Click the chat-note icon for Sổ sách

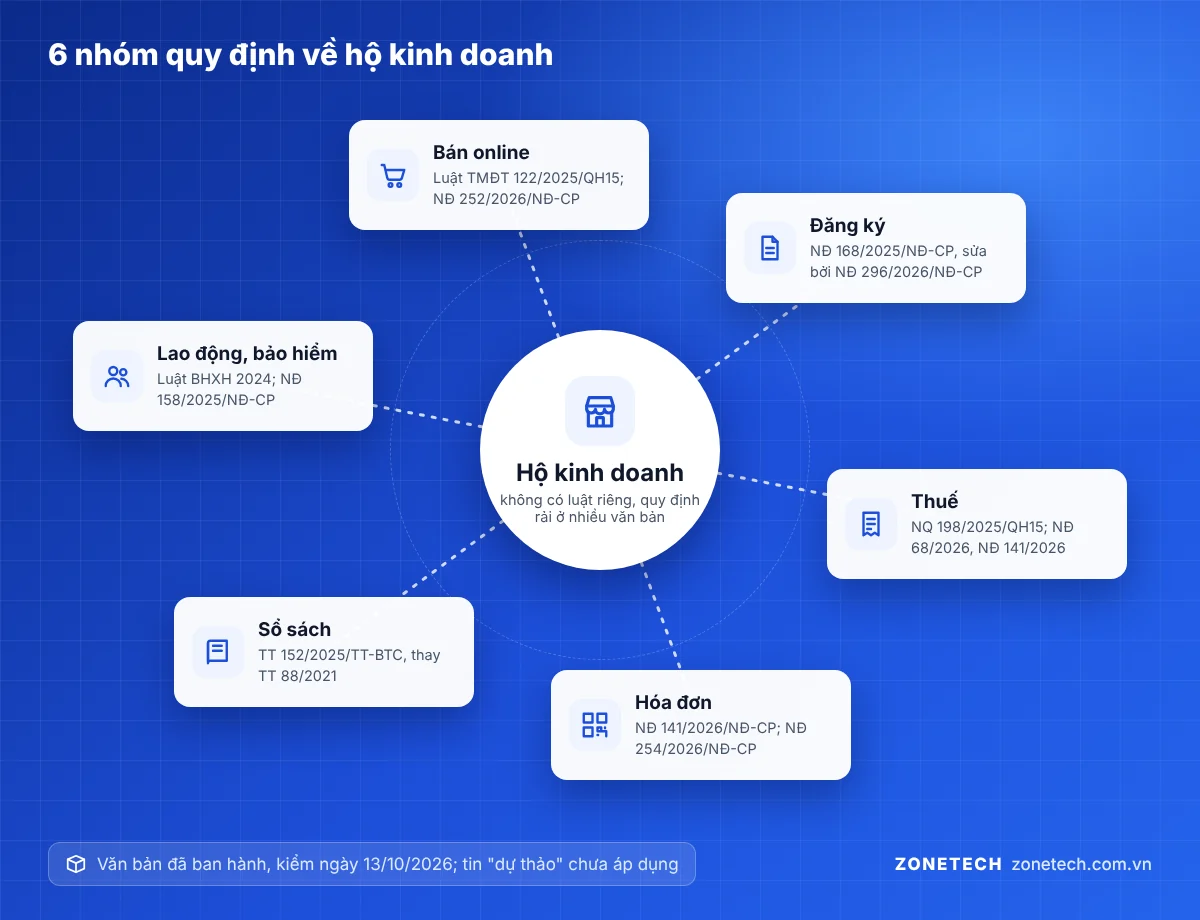pyautogui.click(x=218, y=652)
